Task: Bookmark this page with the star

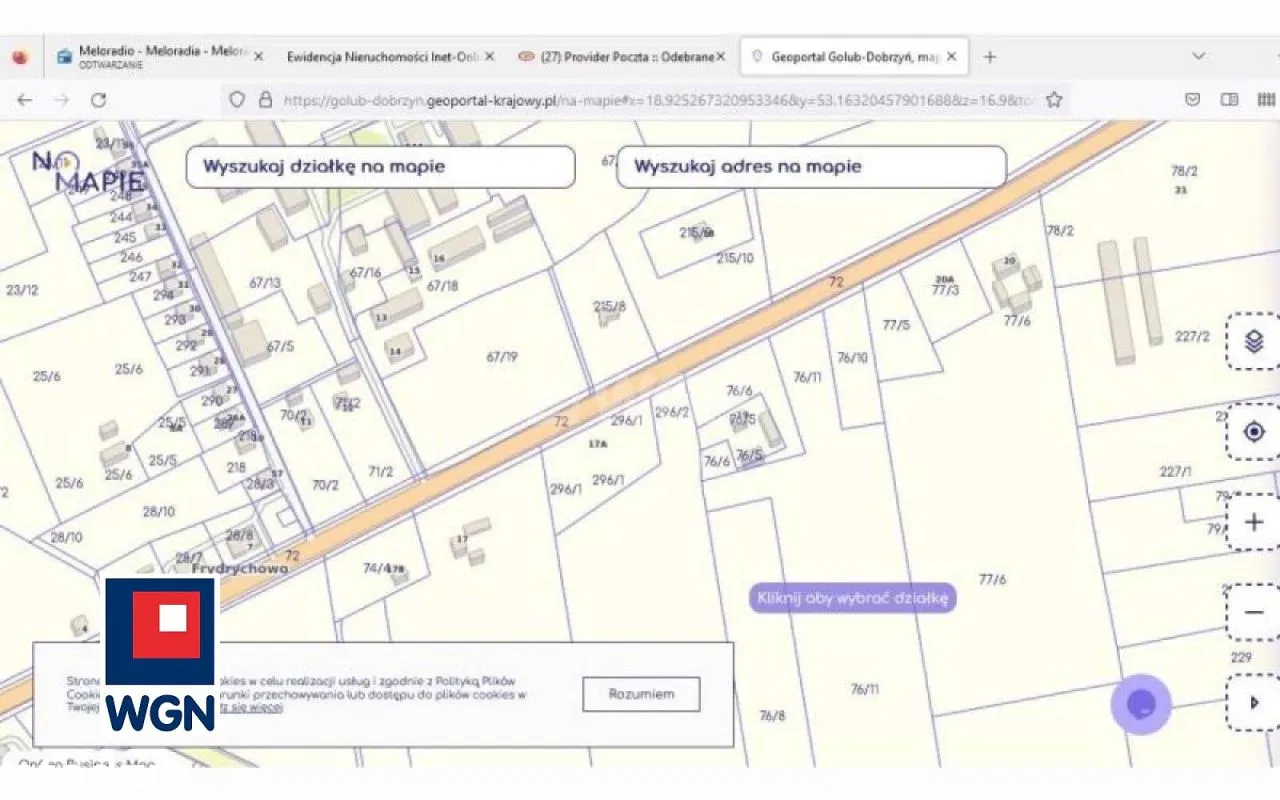Action: [x=1054, y=100]
